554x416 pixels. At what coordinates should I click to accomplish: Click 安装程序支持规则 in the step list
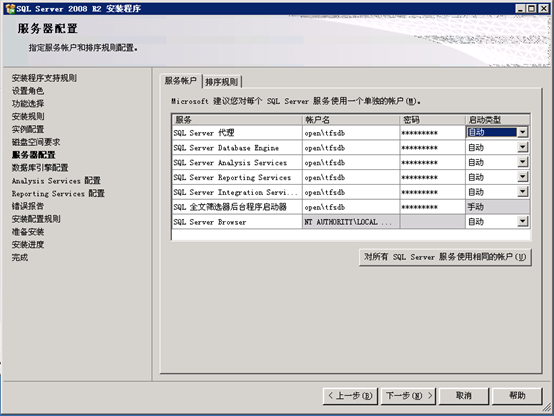44,78
